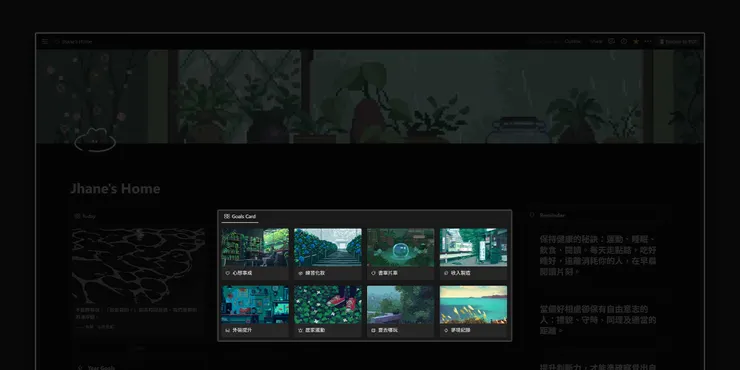Click the second reminder quote starting 當個好相處
Viewport: 740px width, 370px height.
tap(598, 320)
